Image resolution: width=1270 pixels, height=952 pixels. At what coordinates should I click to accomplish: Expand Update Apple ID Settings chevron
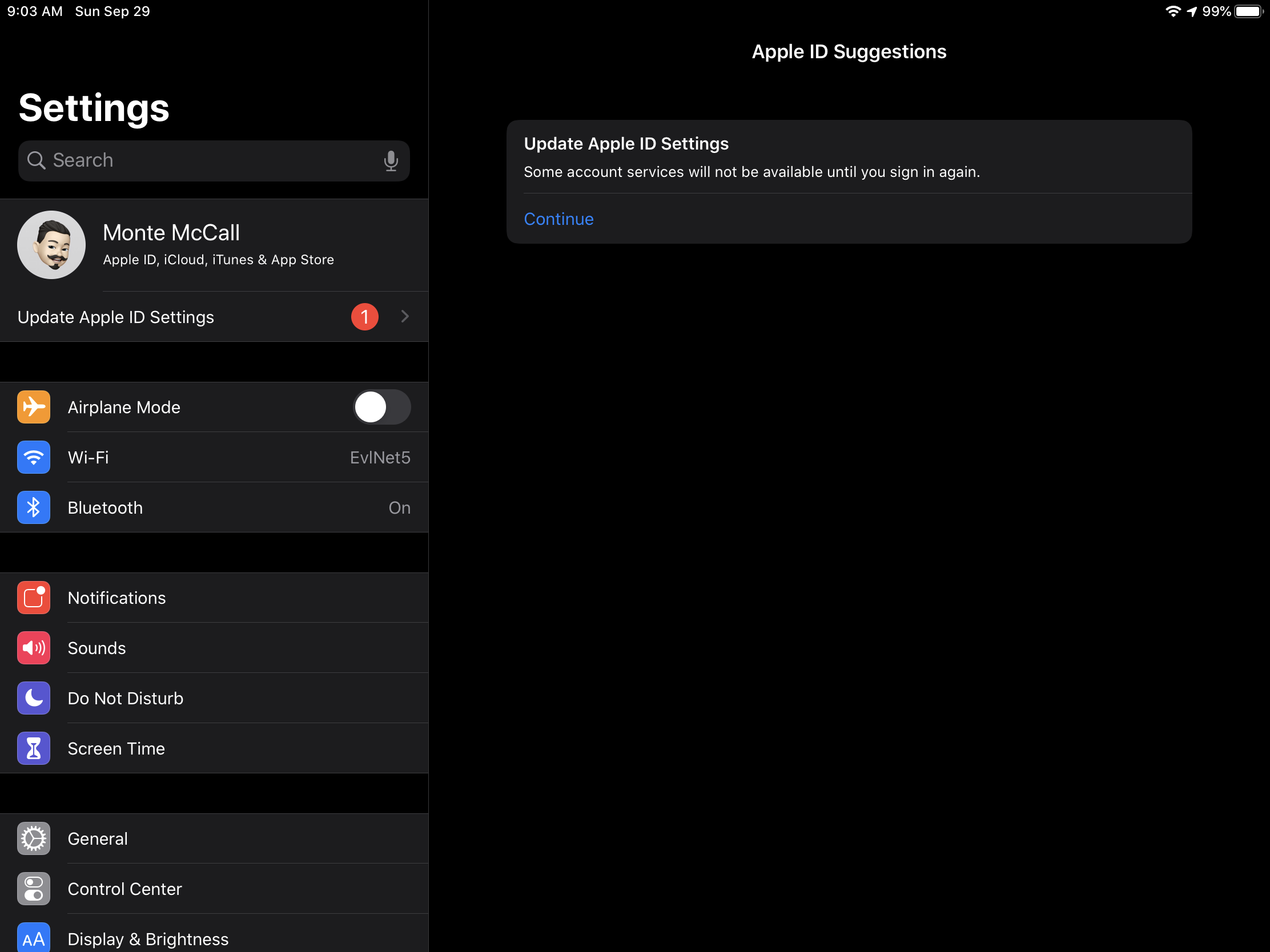tap(405, 316)
